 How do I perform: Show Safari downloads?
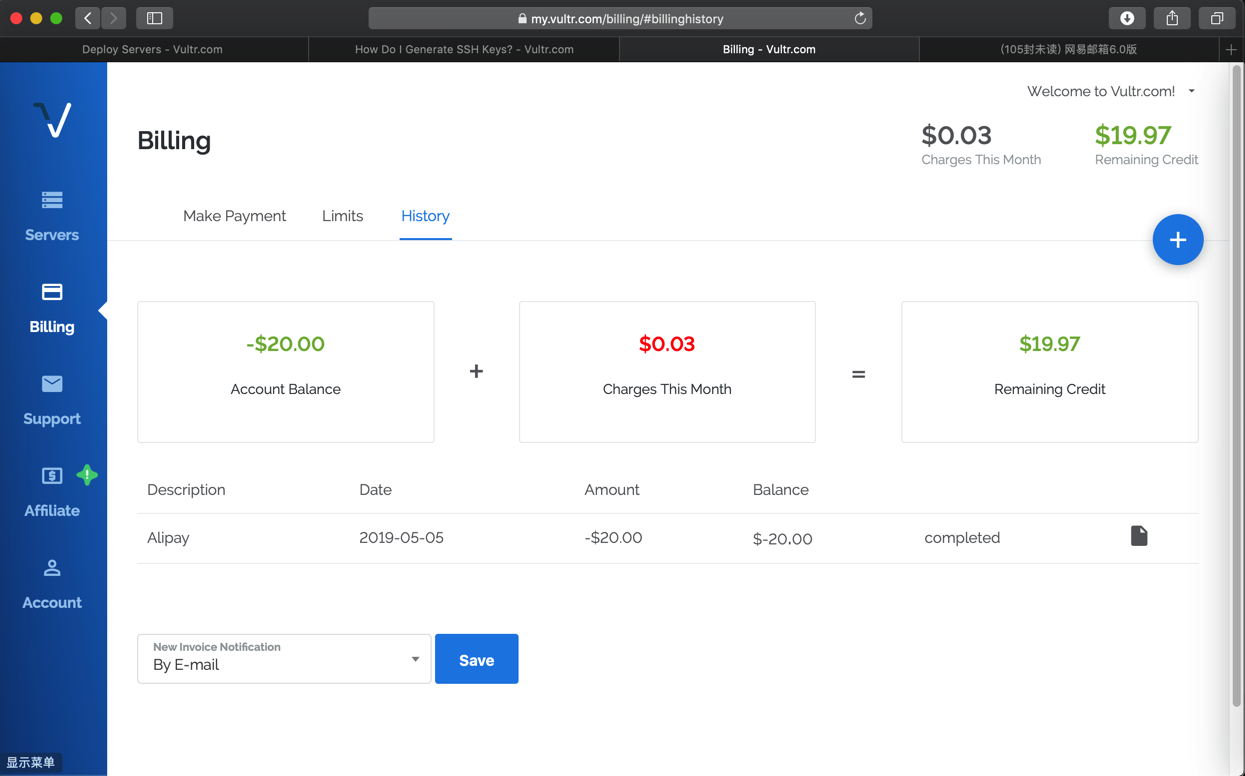pyautogui.click(x=1127, y=18)
